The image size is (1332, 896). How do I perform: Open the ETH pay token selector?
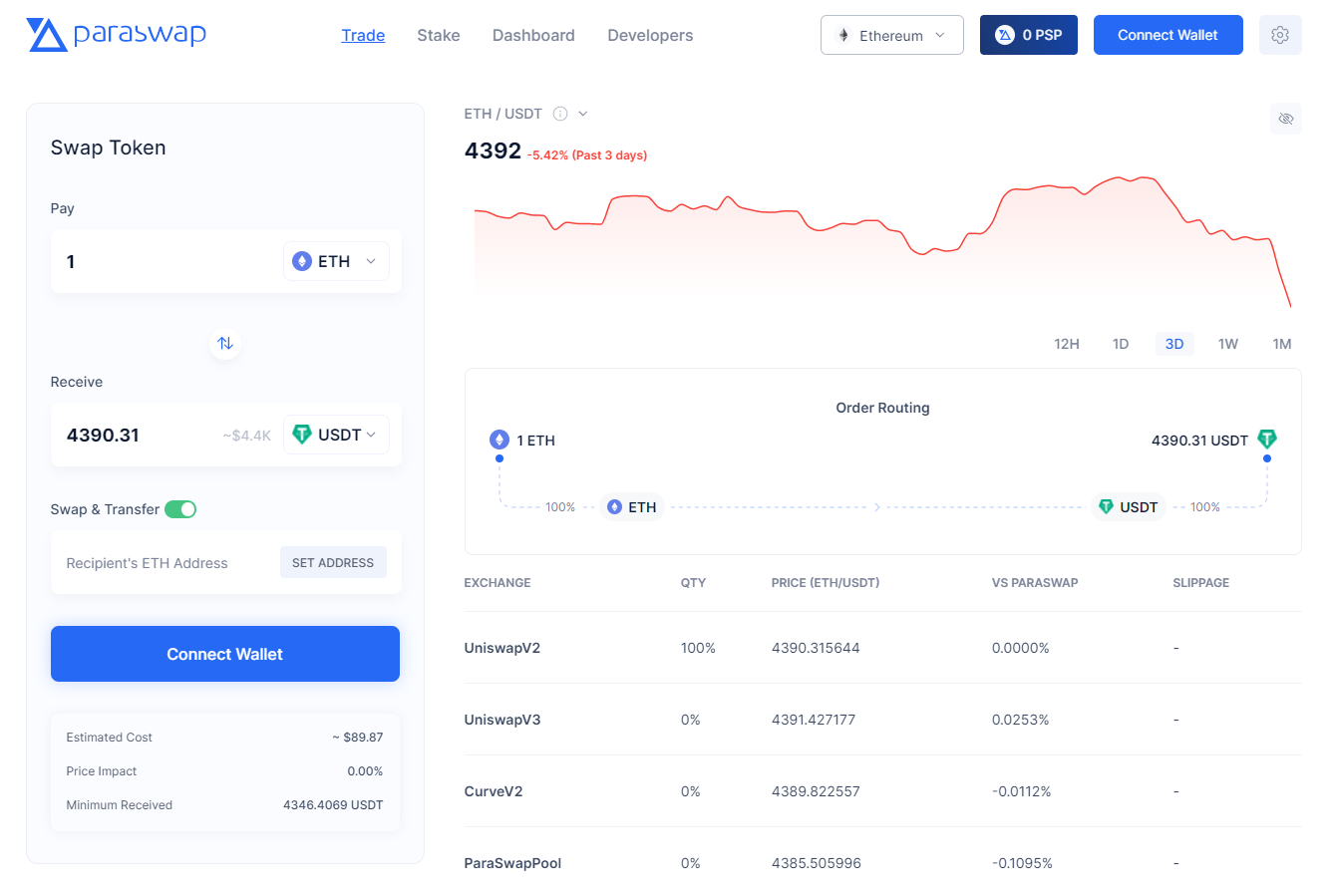click(x=336, y=261)
